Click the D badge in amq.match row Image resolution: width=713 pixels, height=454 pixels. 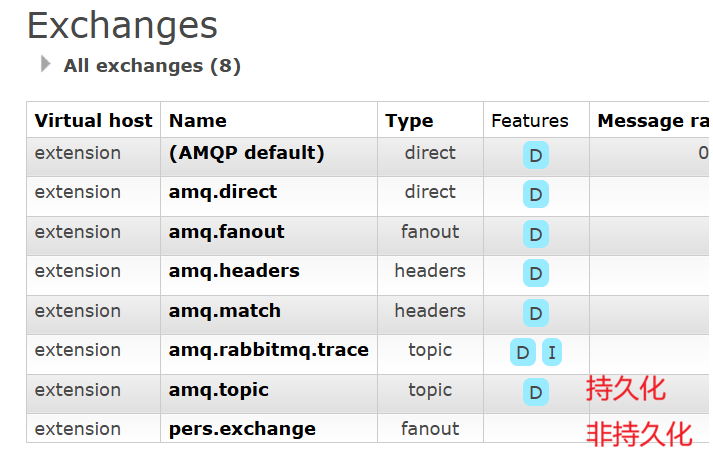point(536,313)
